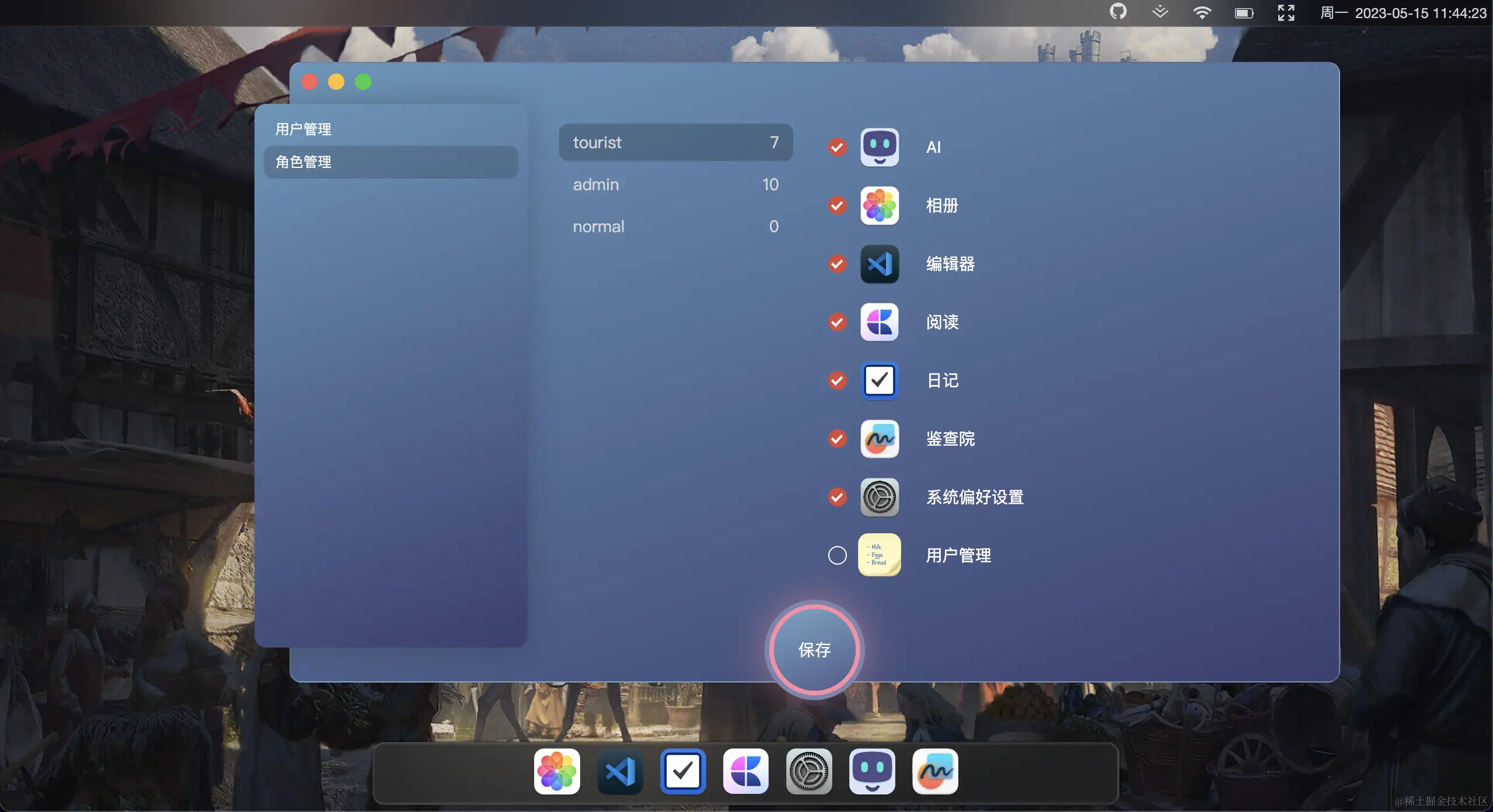
Task: Open the Freeform scribble app in the dock
Action: click(x=935, y=771)
